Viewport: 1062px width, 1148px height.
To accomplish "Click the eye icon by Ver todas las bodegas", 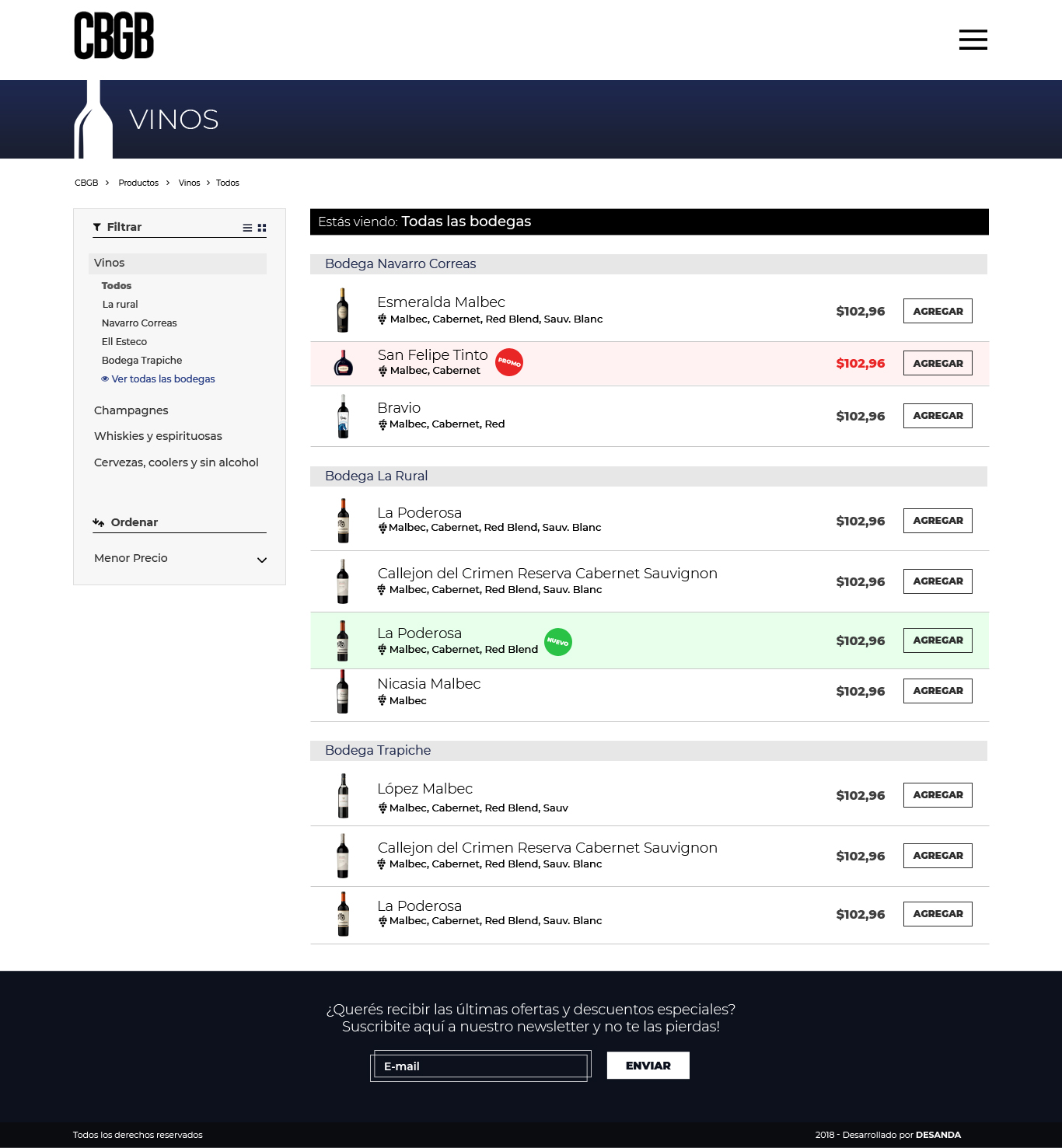I will 105,379.
